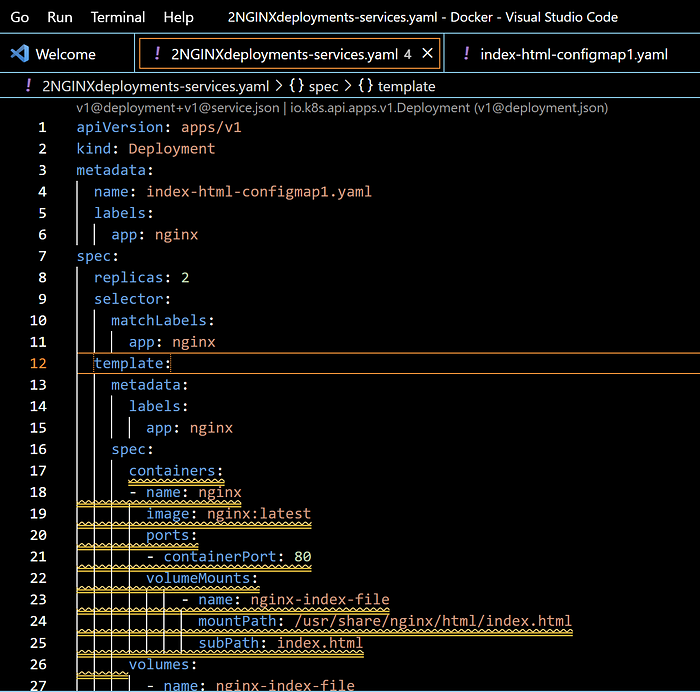Click YAML icon on index-html-configmap1.yaml tab
This screenshot has width=700, height=692.
click(467, 54)
